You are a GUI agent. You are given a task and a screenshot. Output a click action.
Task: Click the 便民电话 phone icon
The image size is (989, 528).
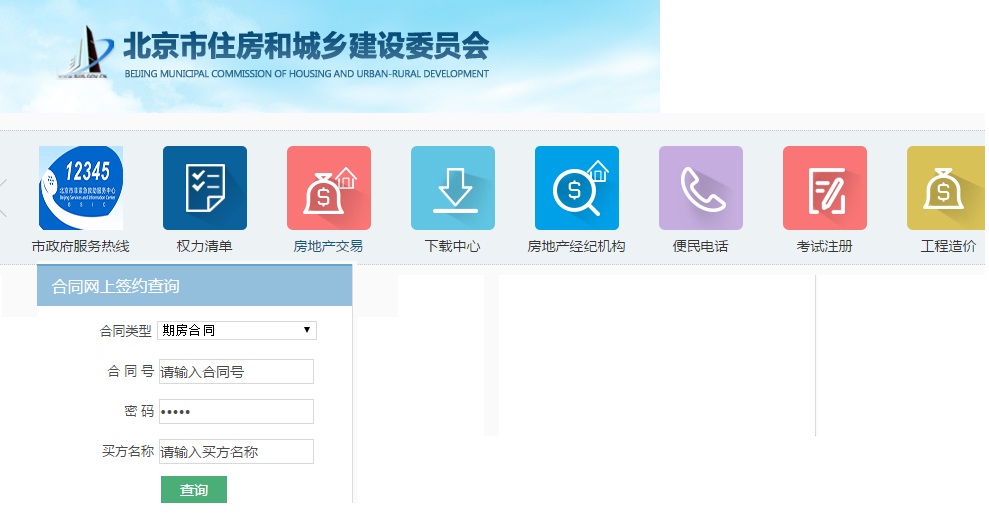coord(701,188)
